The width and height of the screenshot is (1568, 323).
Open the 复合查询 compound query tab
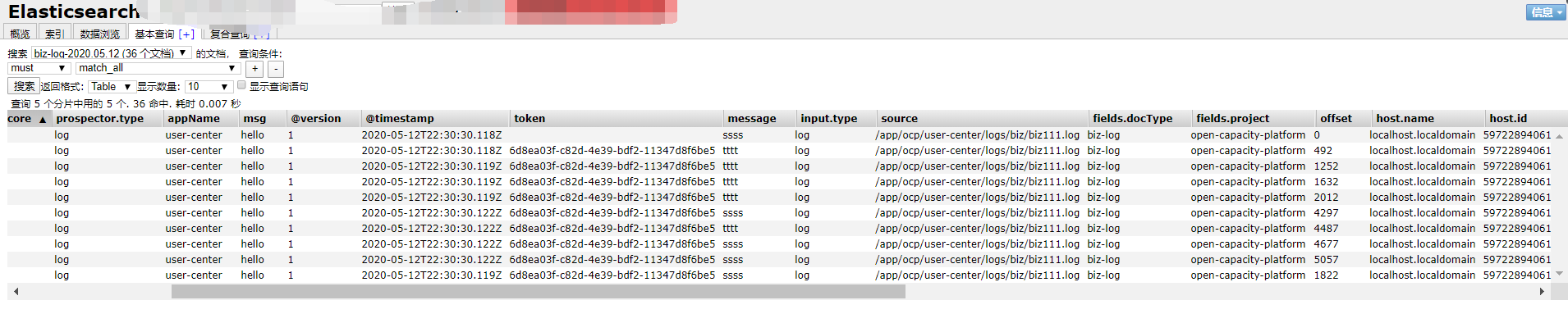[x=230, y=34]
